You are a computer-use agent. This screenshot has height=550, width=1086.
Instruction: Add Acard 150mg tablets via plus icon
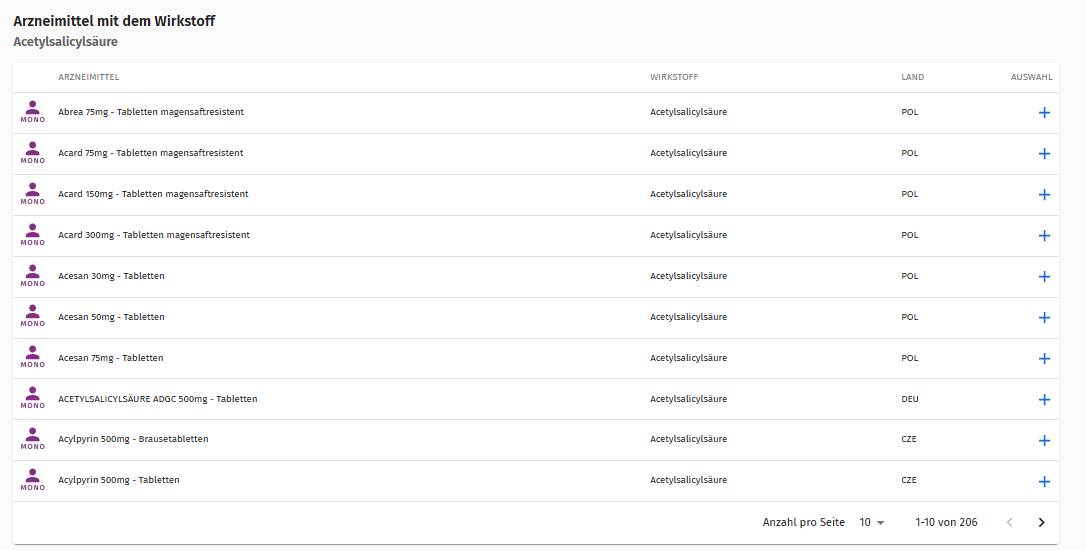pyautogui.click(x=1044, y=195)
